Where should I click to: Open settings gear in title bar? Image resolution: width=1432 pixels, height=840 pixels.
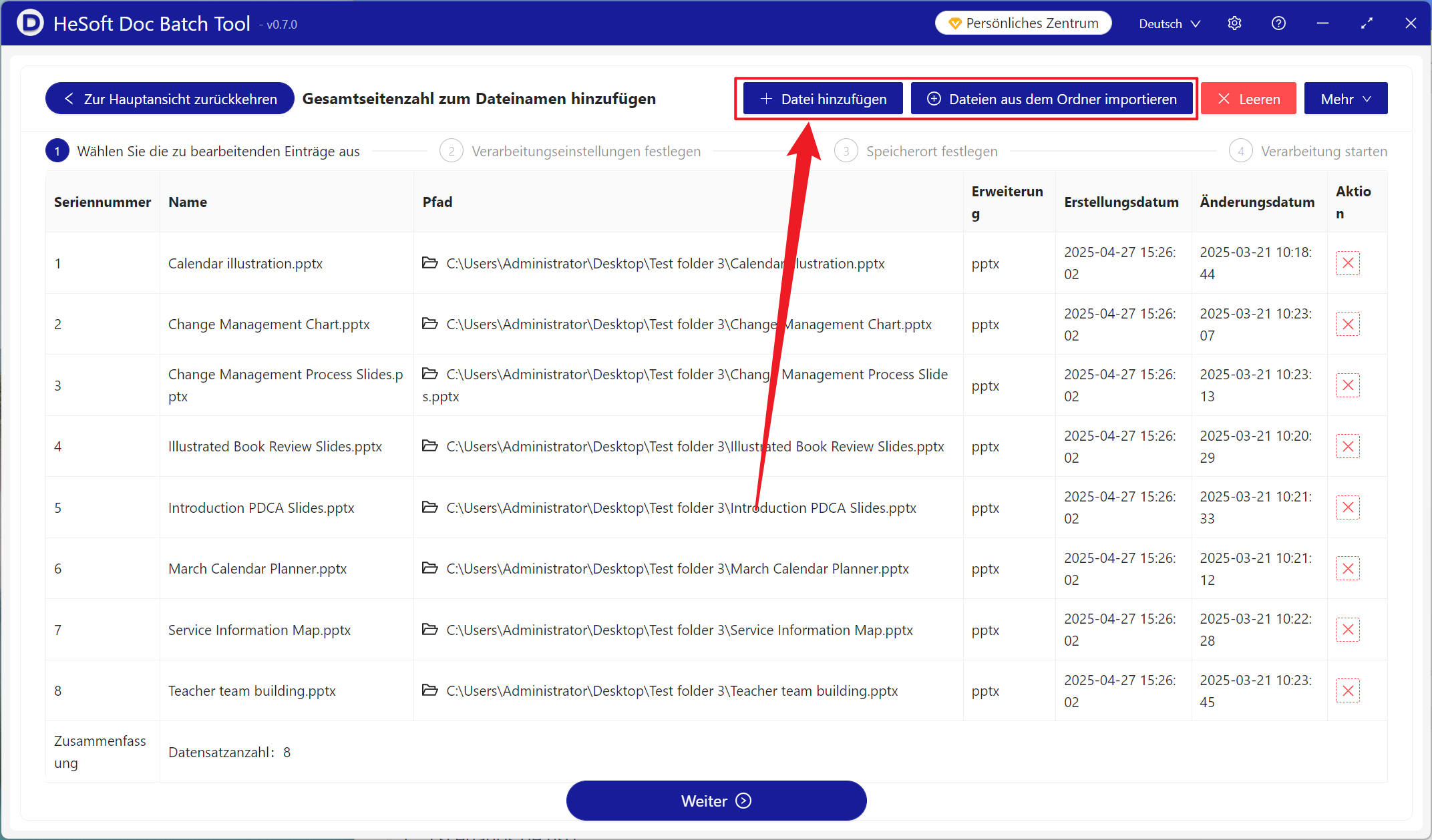point(1234,23)
